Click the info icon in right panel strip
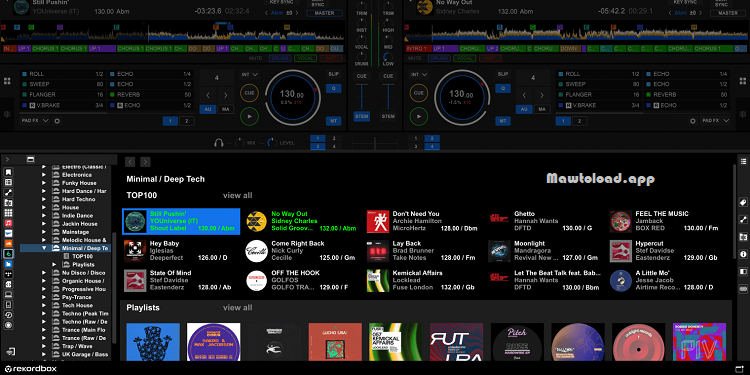The width and height of the screenshot is (750, 375). pos(743,254)
